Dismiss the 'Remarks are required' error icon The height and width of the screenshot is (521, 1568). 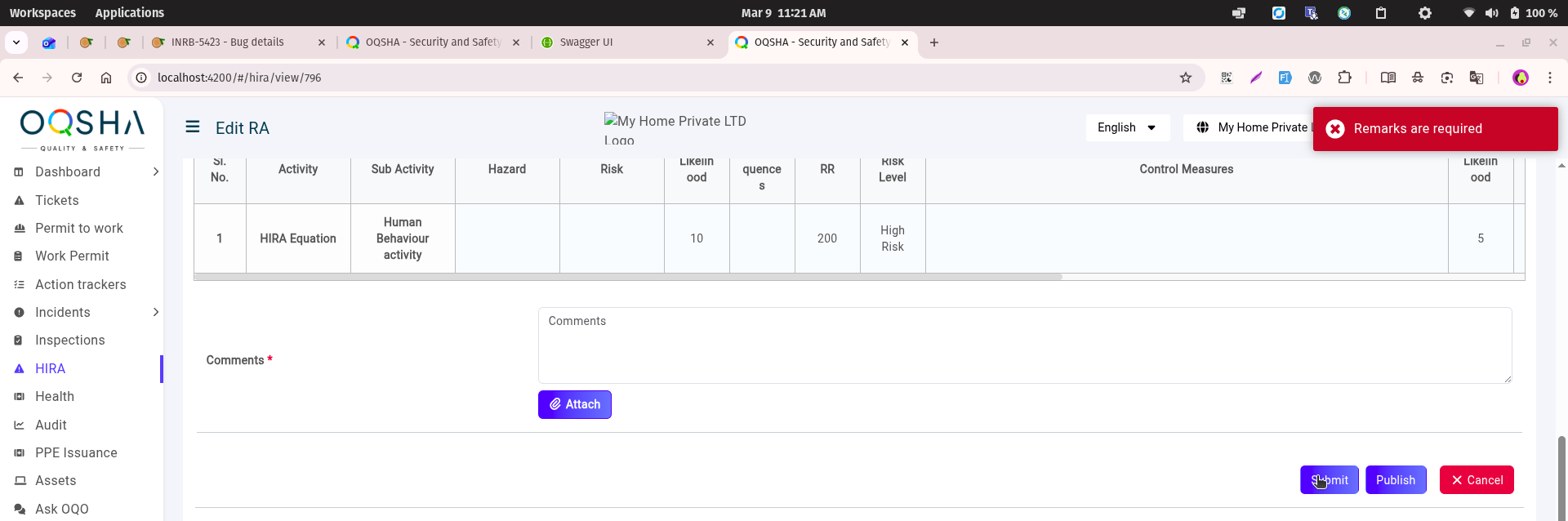[x=1335, y=129]
